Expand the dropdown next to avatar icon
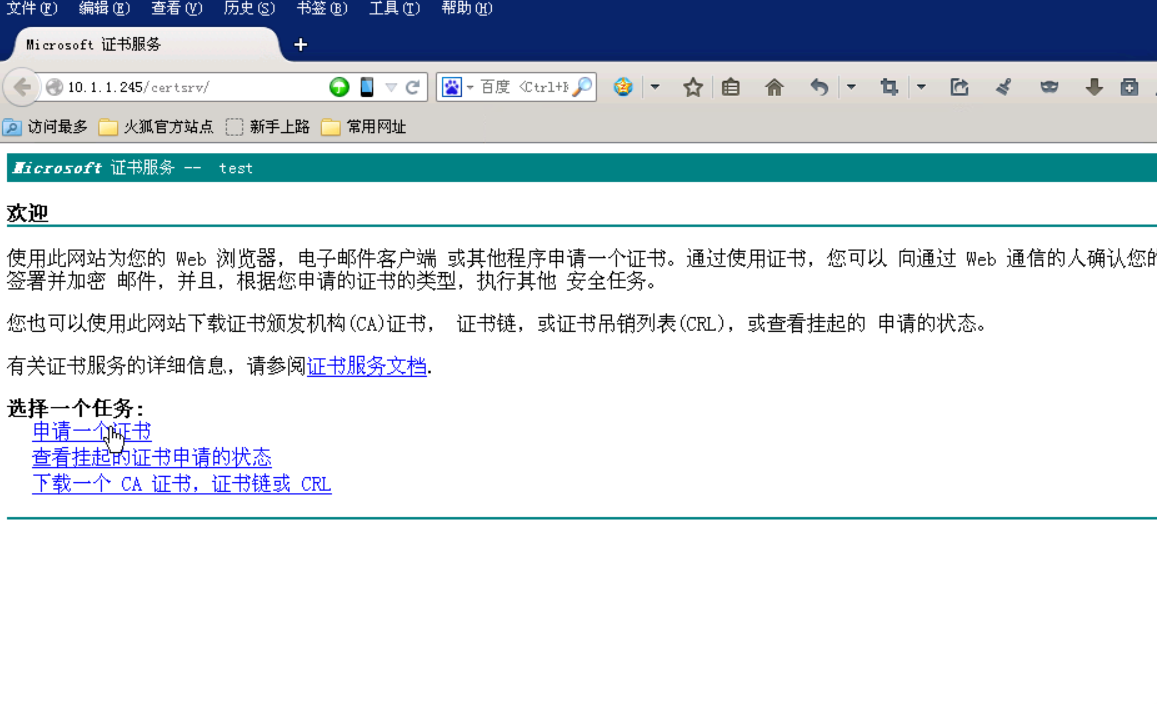Viewport: 1157px width, 704px height. point(655,87)
